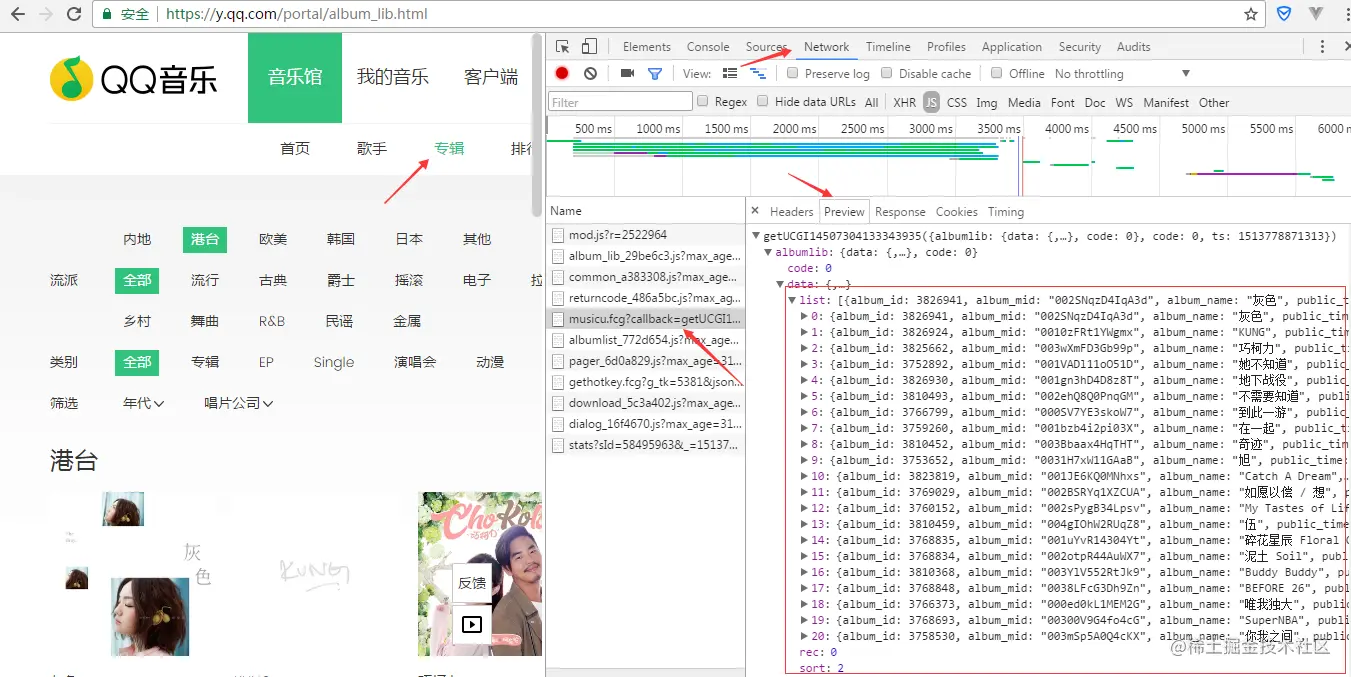Reload the page with the refresh icon
Image resolution: width=1351 pixels, height=677 pixels.
coord(74,14)
